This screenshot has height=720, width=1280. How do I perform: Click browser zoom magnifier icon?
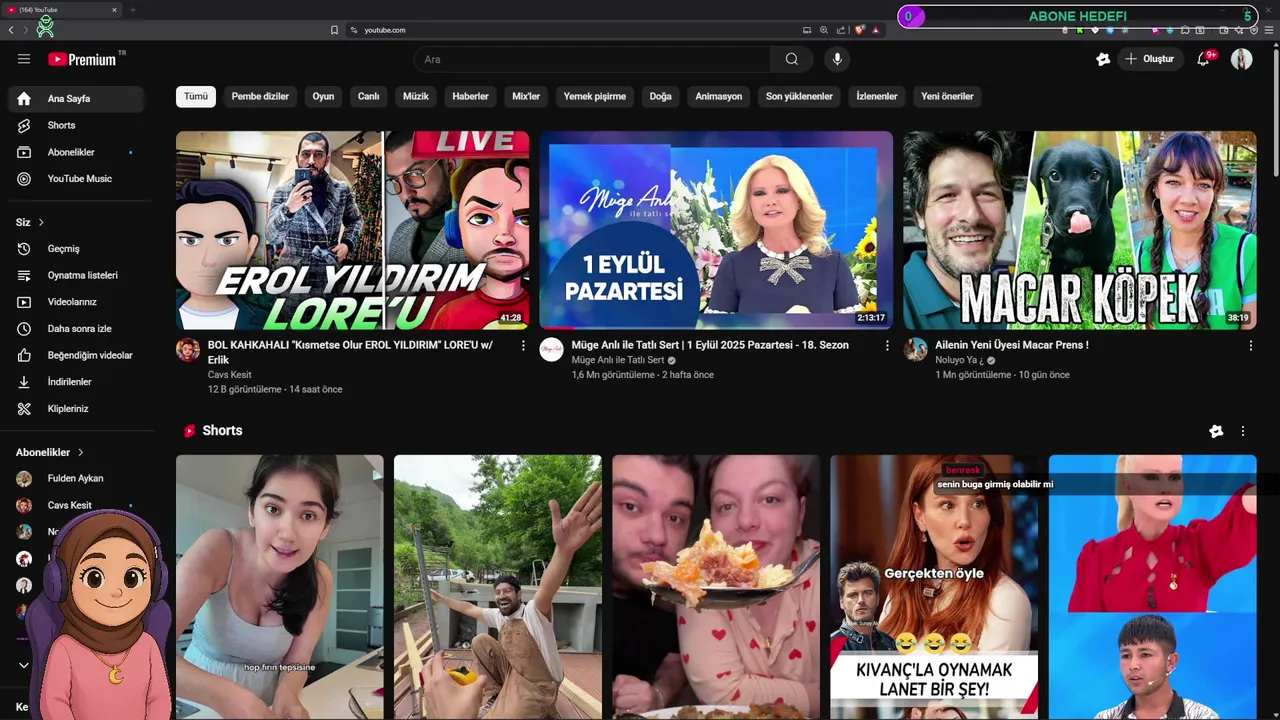click(824, 30)
